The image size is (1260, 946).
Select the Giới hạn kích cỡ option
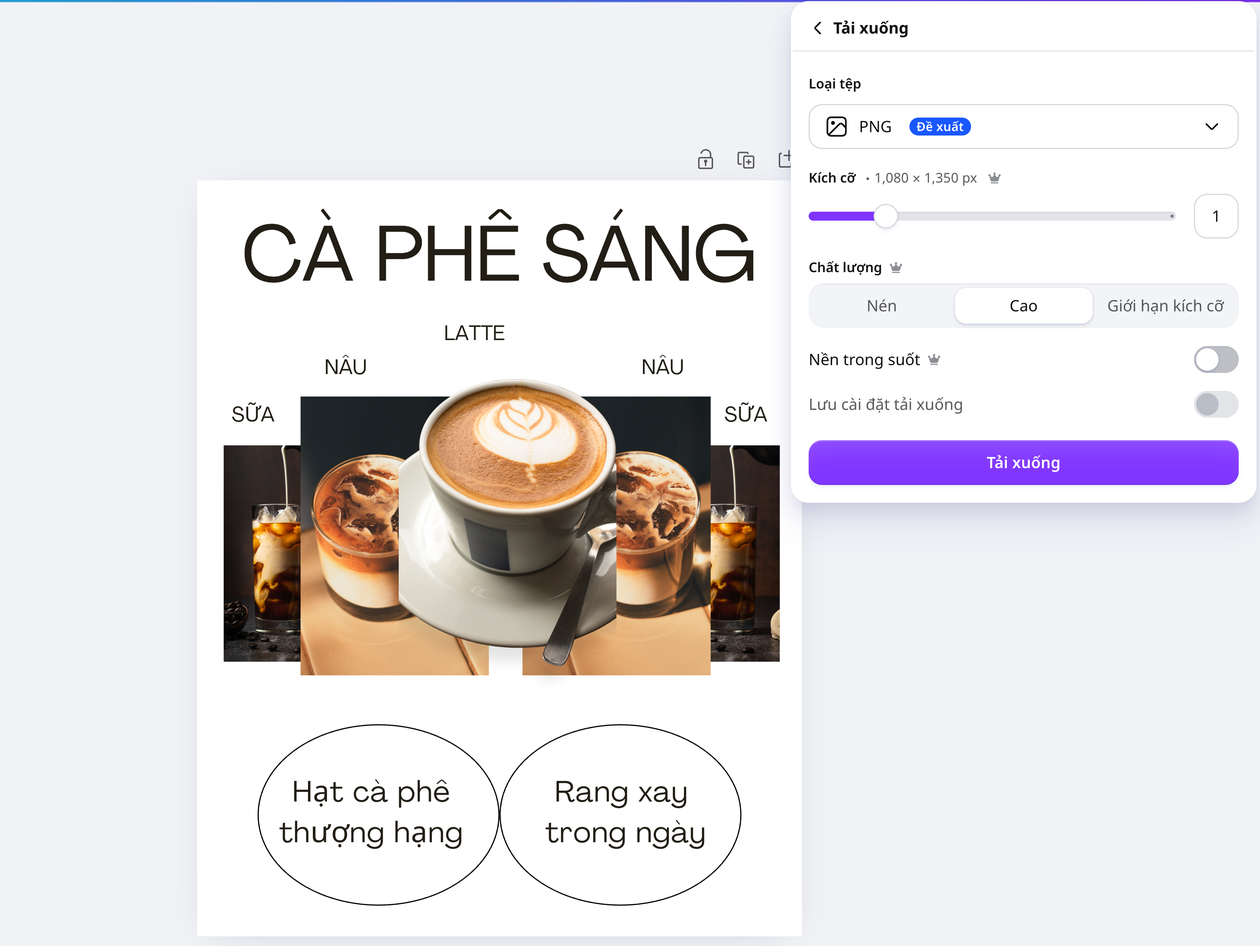point(1165,306)
